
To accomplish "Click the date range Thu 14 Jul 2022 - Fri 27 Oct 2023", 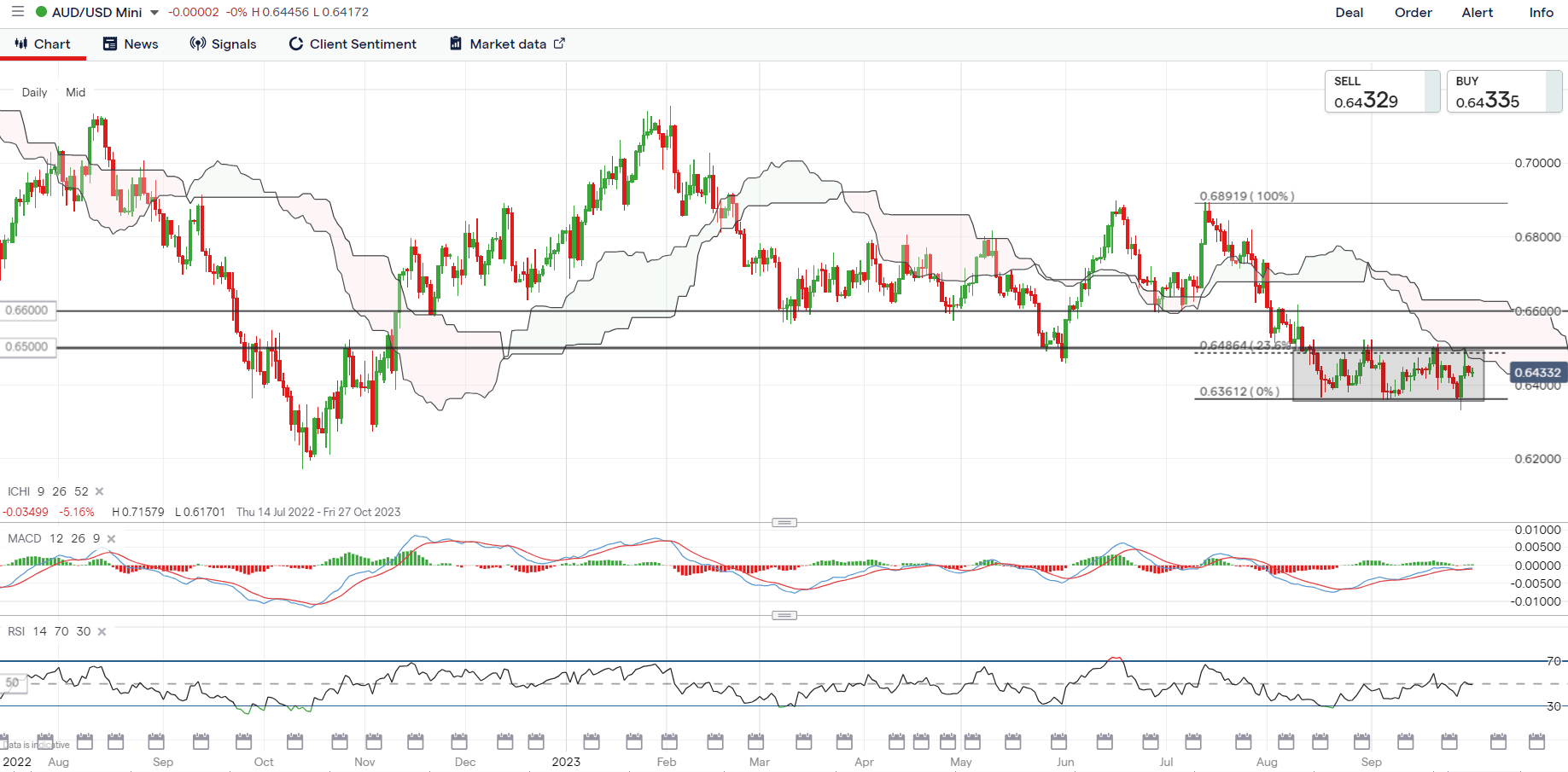I will [x=318, y=512].
